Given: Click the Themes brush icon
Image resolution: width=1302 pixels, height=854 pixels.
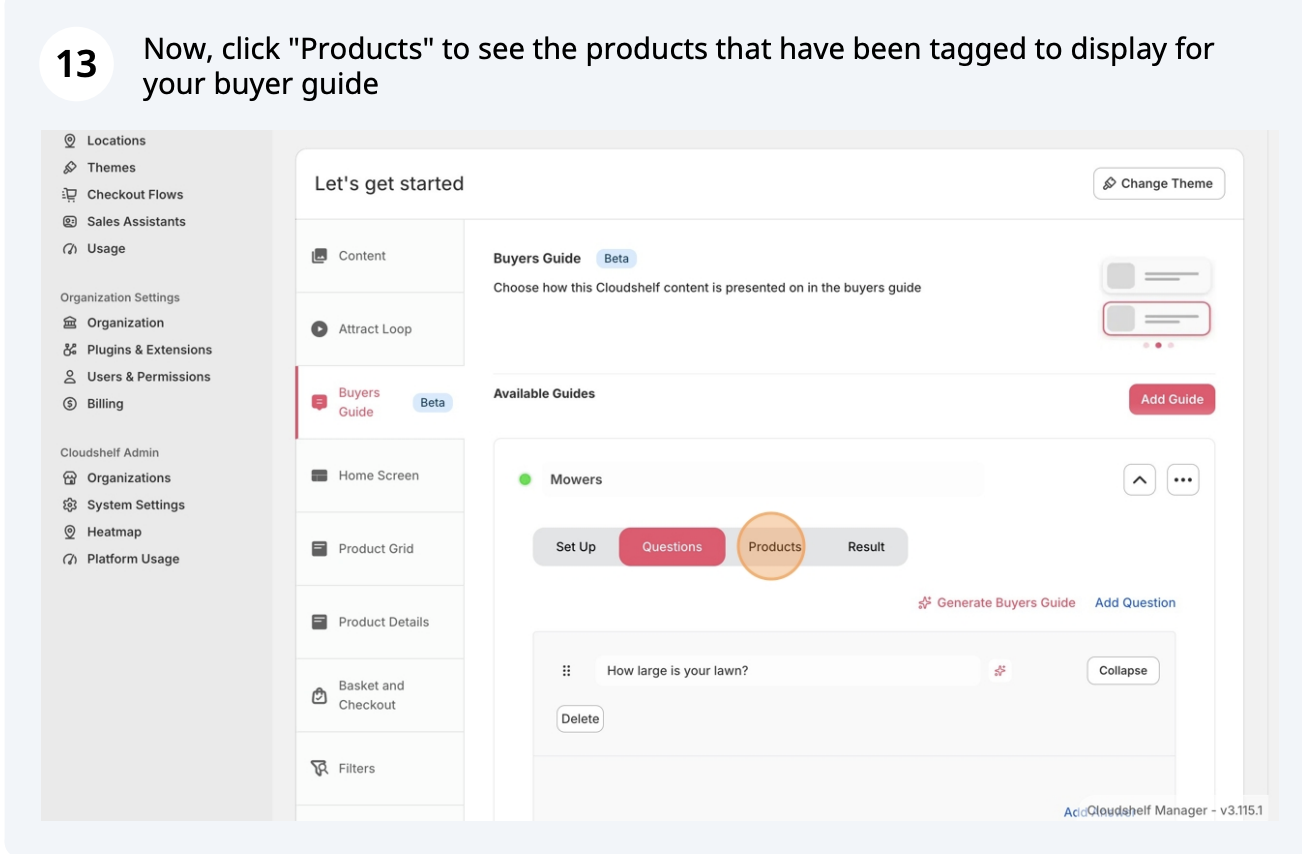Looking at the screenshot, I should pyautogui.click(x=70, y=168).
